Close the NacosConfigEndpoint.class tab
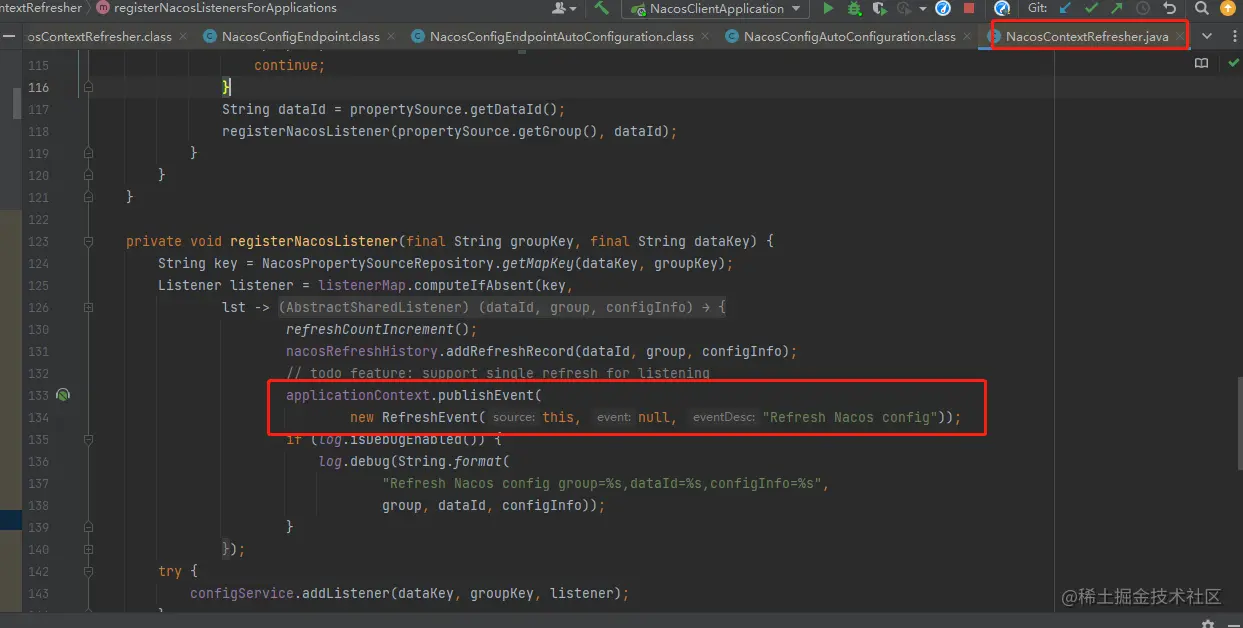The width and height of the screenshot is (1243, 628). [391, 37]
